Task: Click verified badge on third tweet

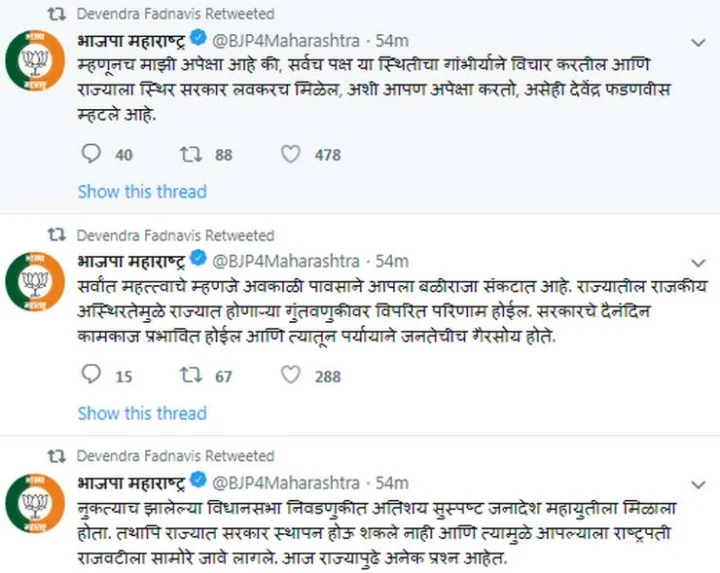Action: pos(198,480)
